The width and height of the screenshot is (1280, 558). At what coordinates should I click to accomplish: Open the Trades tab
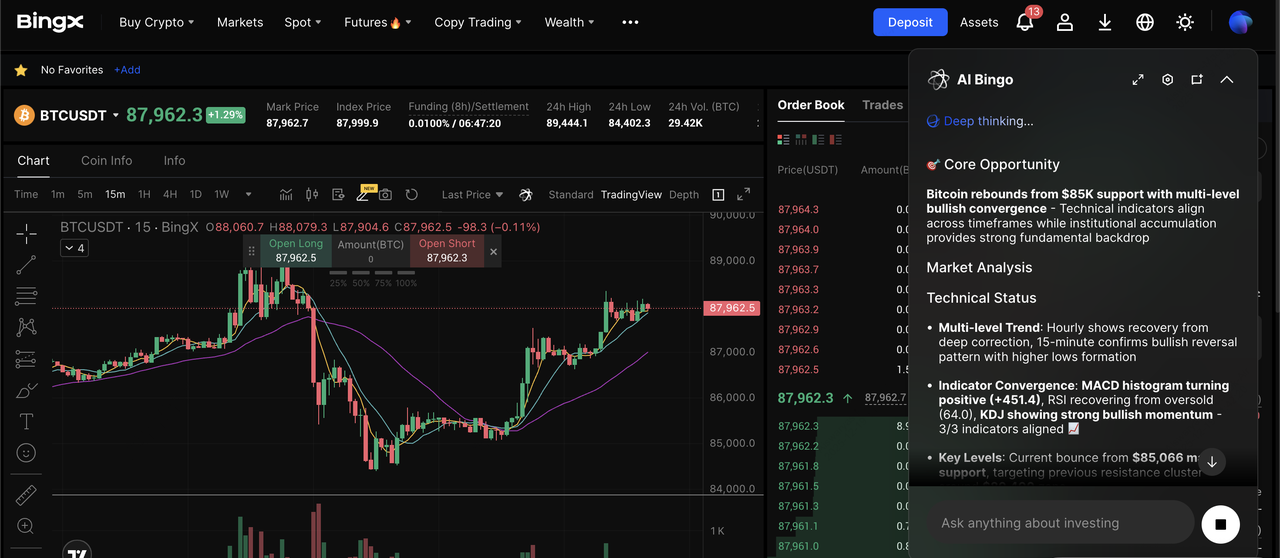point(882,105)
